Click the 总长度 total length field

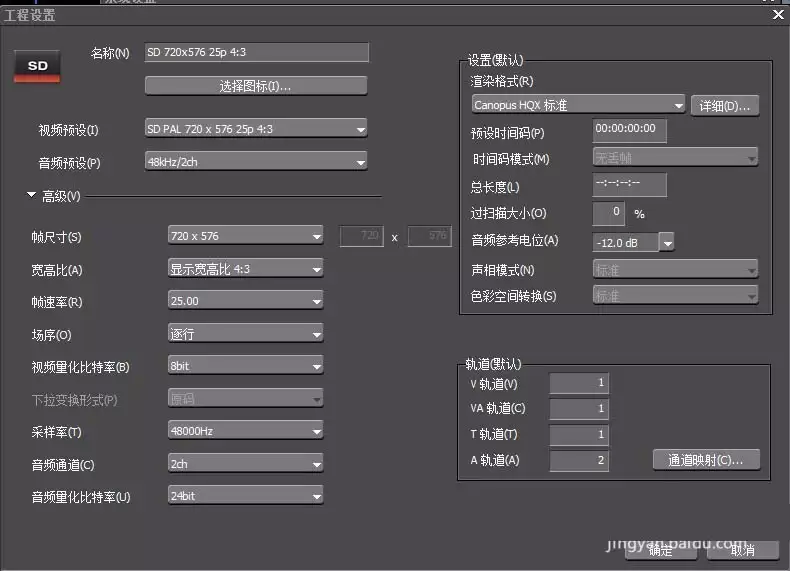[x=629, y=184]
